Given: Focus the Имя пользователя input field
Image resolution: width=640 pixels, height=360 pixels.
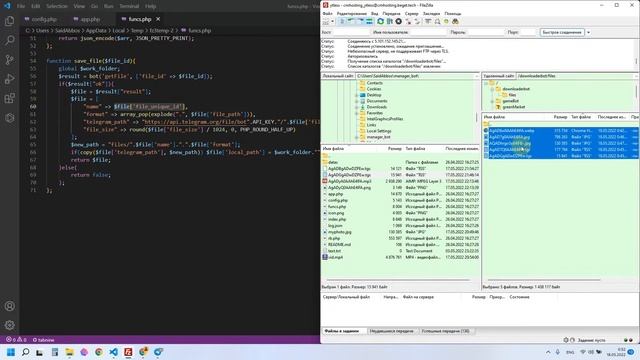Looking at the screenshot, I should 427,32.
